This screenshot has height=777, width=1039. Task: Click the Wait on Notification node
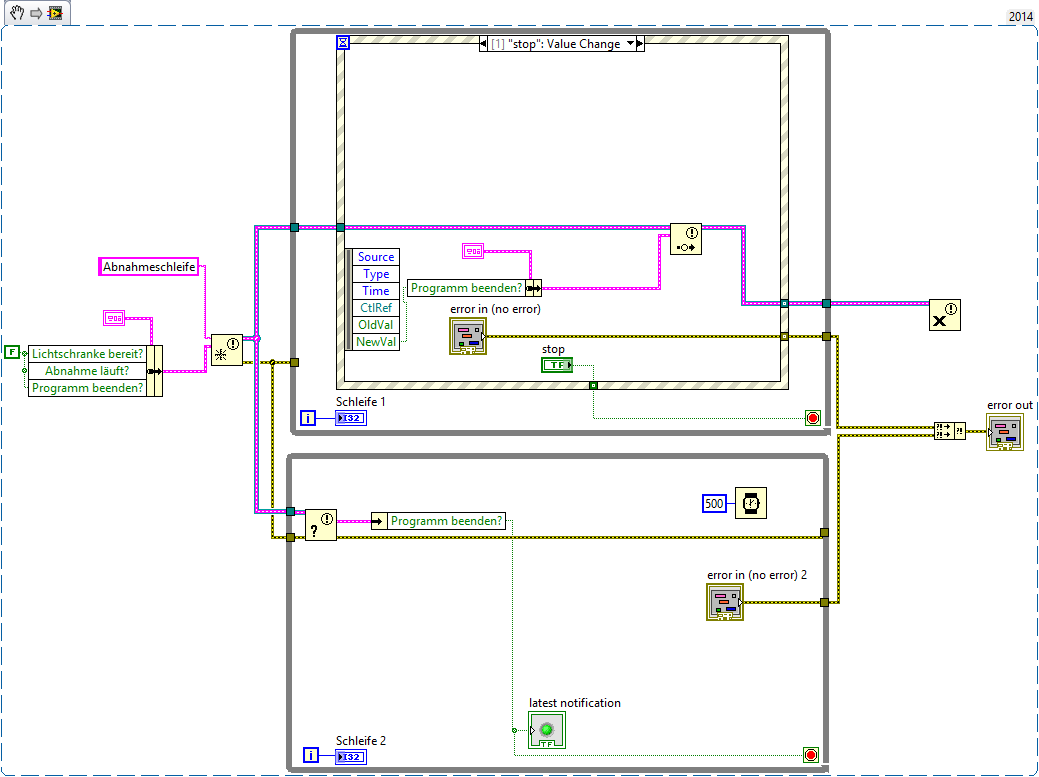[x=321, y=525]
